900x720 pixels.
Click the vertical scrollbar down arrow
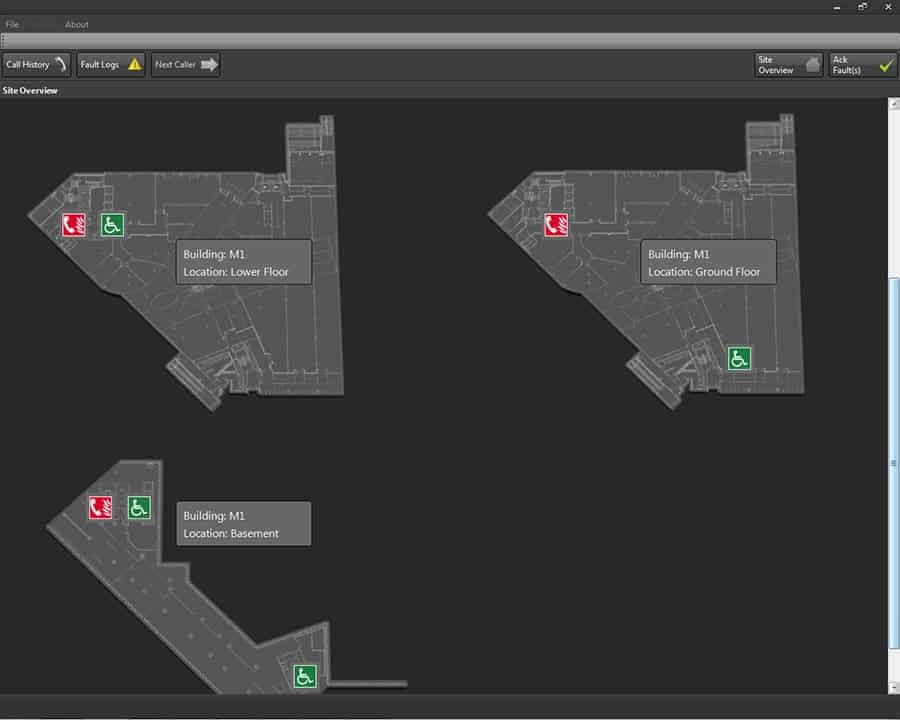point(893,688)
